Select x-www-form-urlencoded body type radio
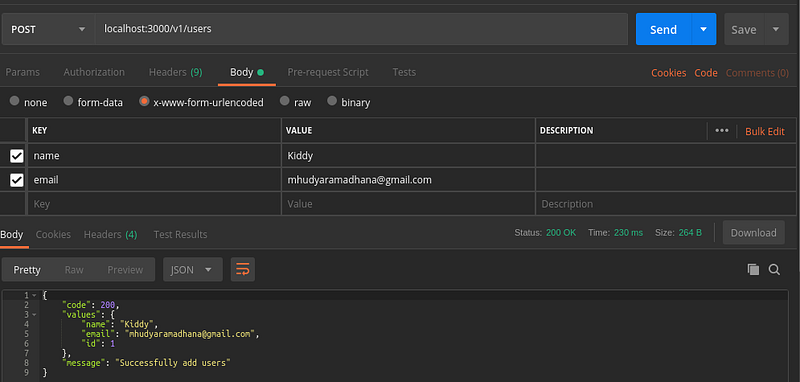This screenshot has width=800, height=382. 144,101
